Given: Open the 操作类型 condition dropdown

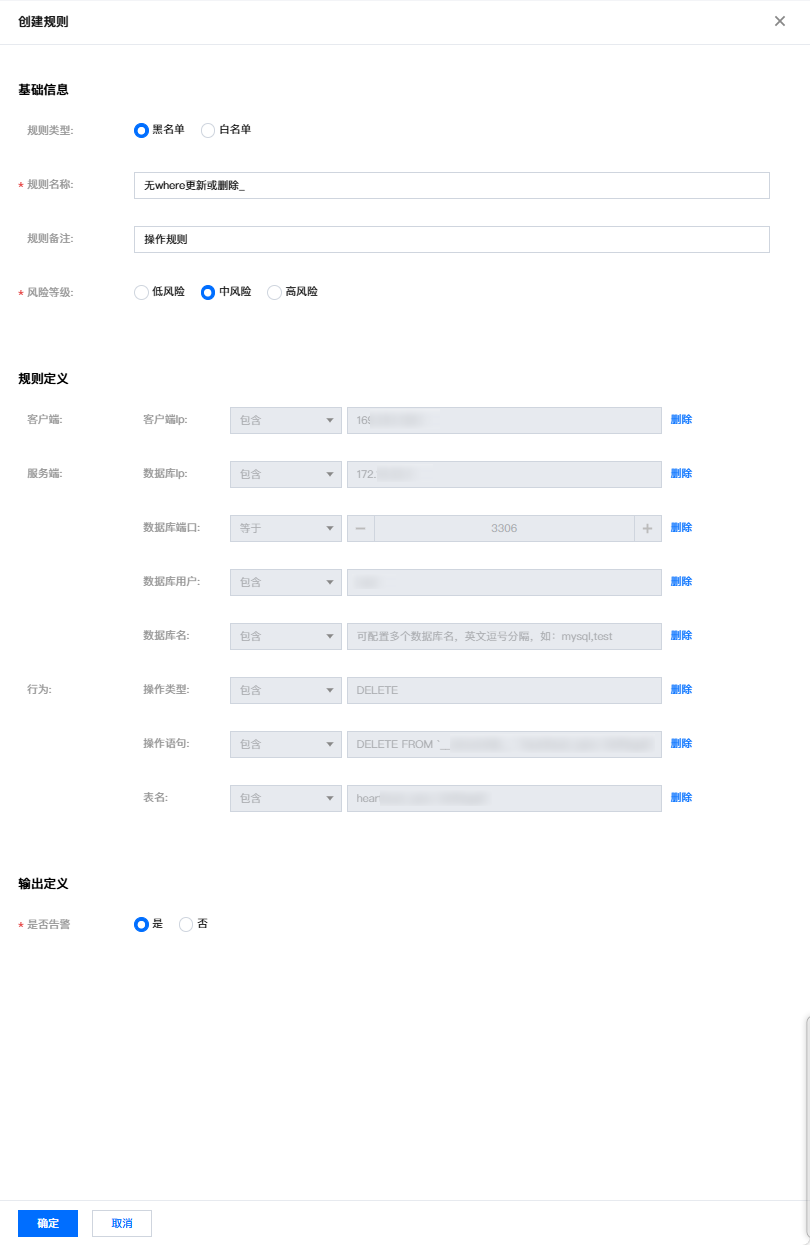Looking at the screenshot, I should point(286,690).
